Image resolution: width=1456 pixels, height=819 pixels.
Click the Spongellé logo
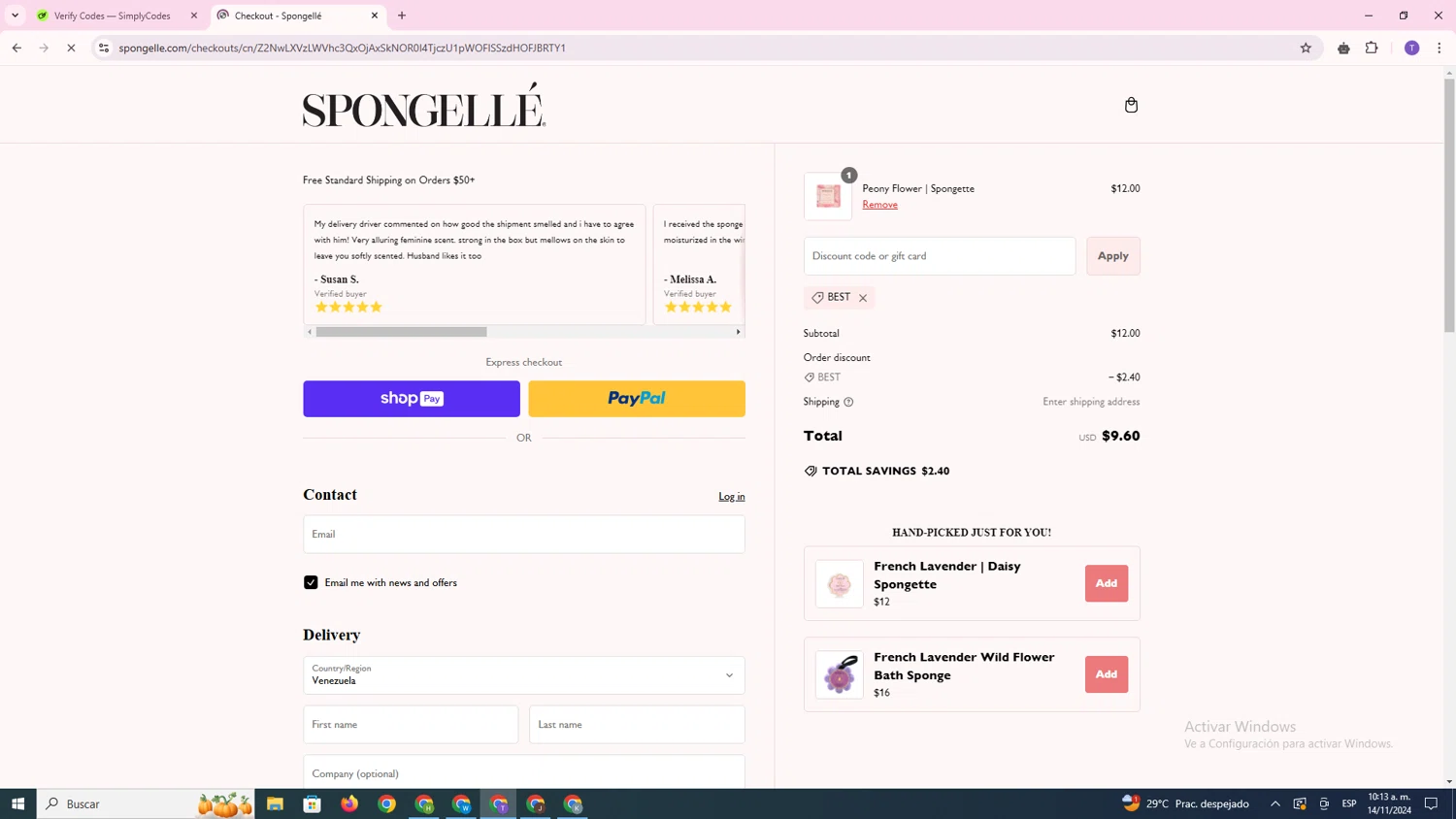point(424,105)
